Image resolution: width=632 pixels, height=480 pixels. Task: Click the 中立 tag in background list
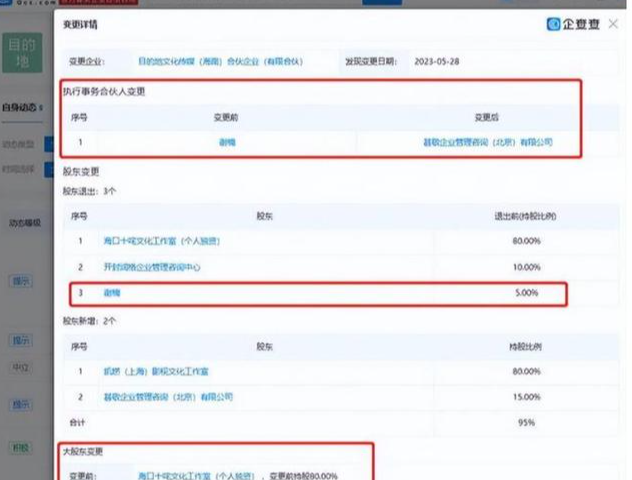coord(21,367)
